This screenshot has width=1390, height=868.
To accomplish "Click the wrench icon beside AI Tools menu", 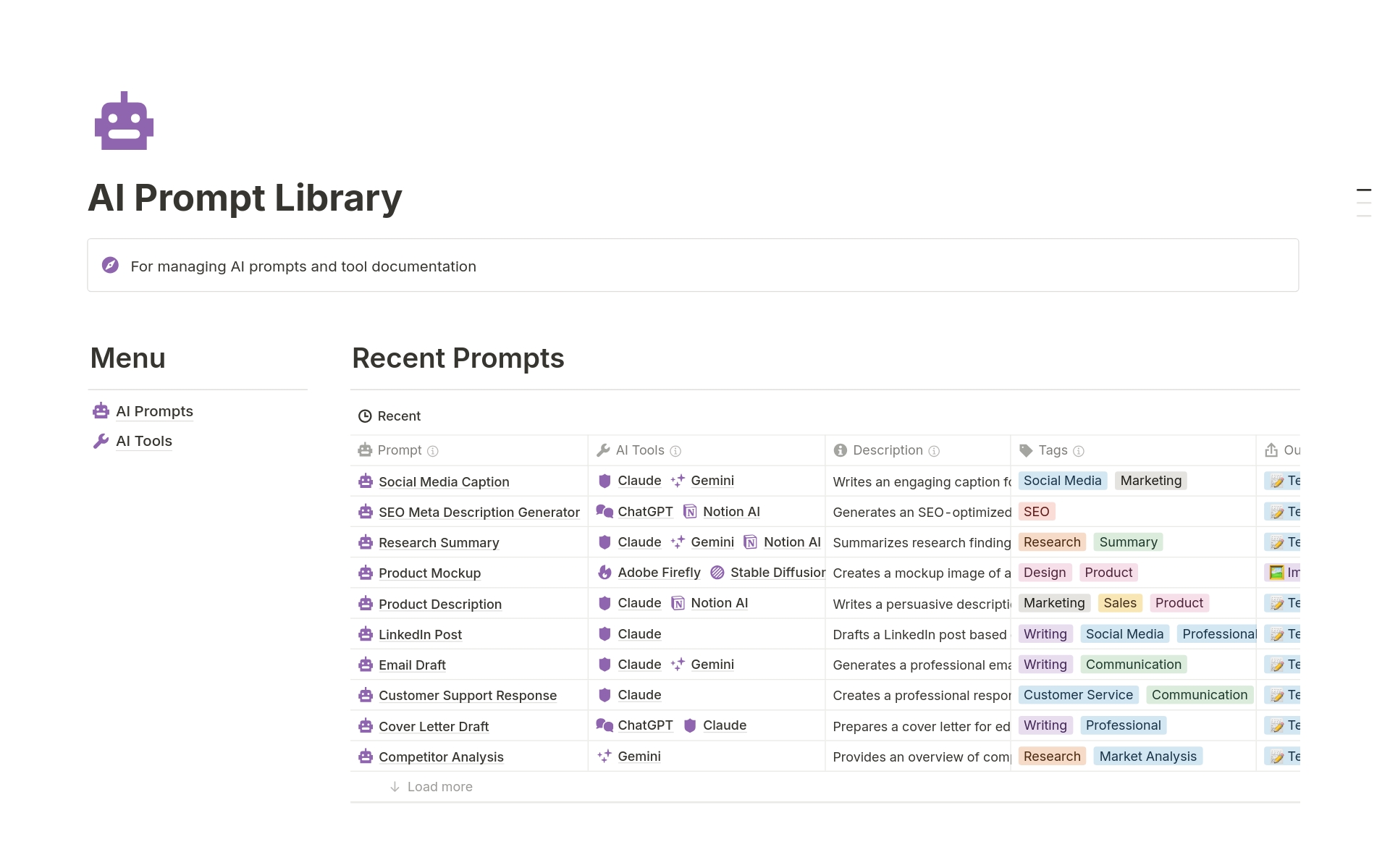I will pyautogui.click(x=101, y=441).
